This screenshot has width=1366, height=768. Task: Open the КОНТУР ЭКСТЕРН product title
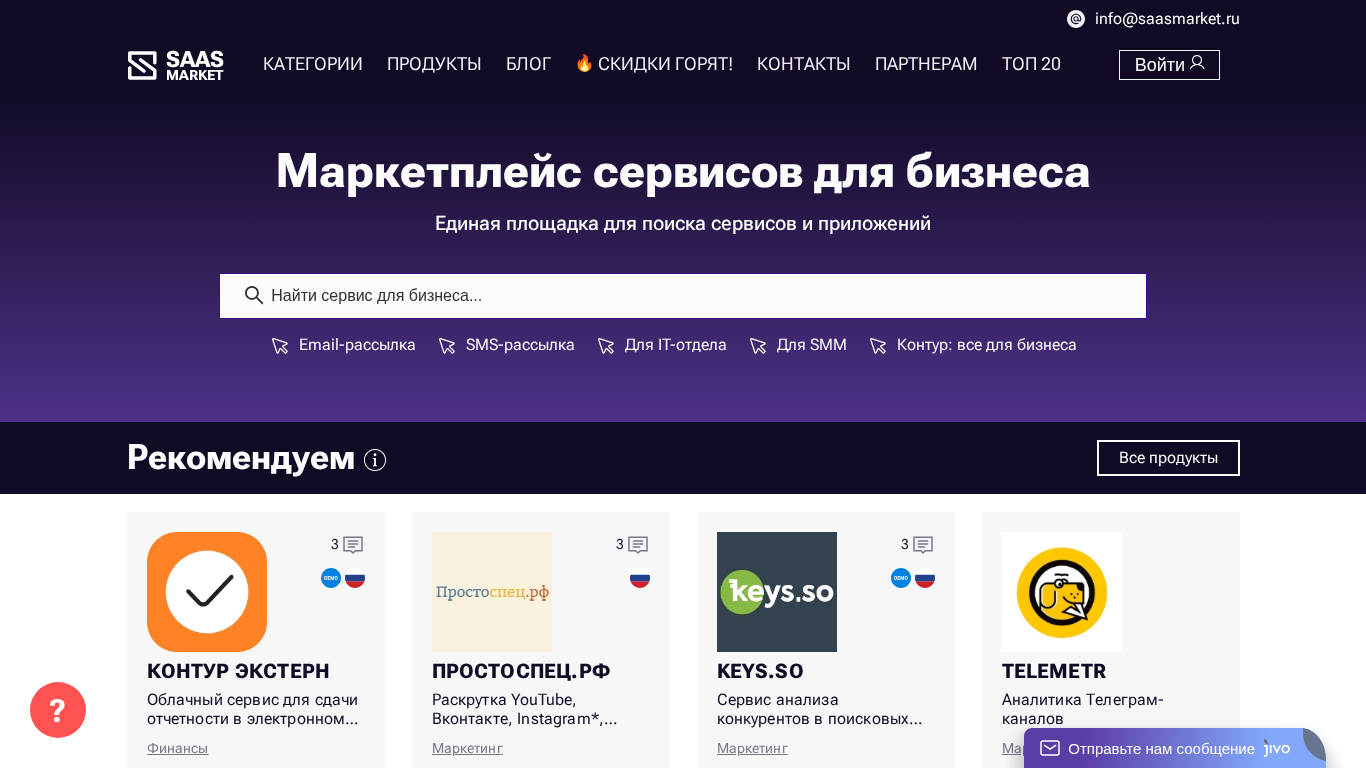tap(238, 671)
